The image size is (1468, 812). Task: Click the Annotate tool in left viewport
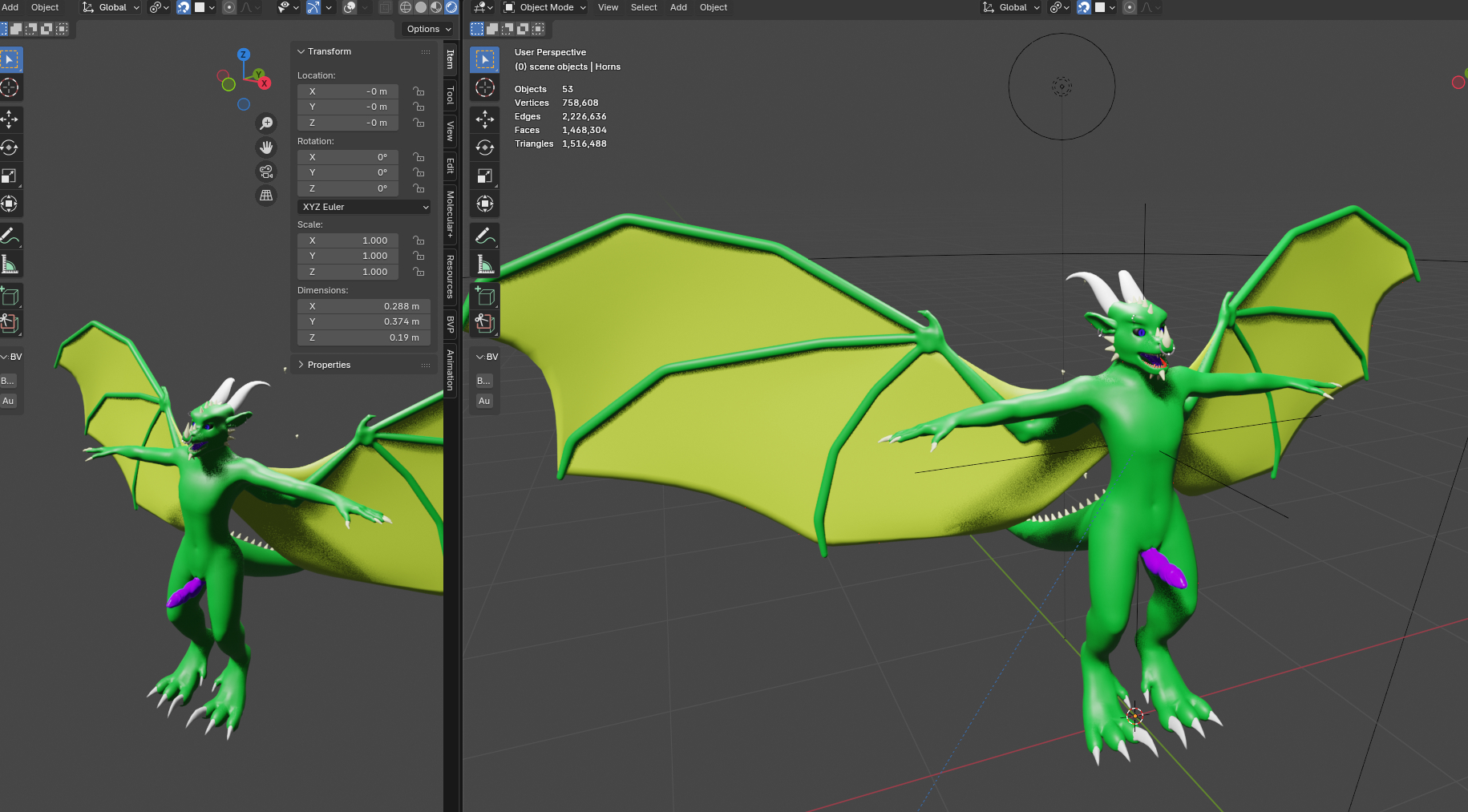[10, 236]
